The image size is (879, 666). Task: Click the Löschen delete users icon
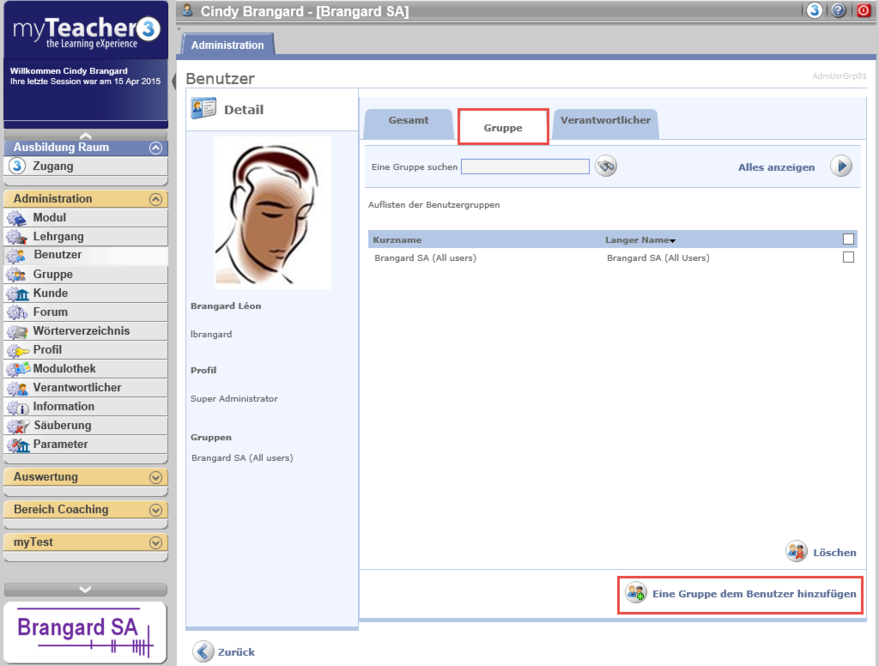click(x=796, y=551)
